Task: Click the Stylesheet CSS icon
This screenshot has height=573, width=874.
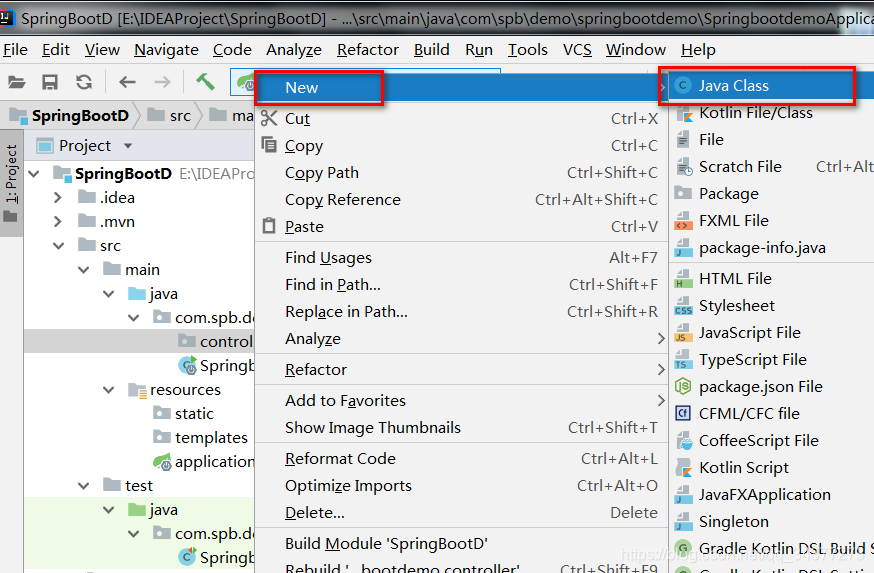Action: pyautogui.click(x=683, y=305)
